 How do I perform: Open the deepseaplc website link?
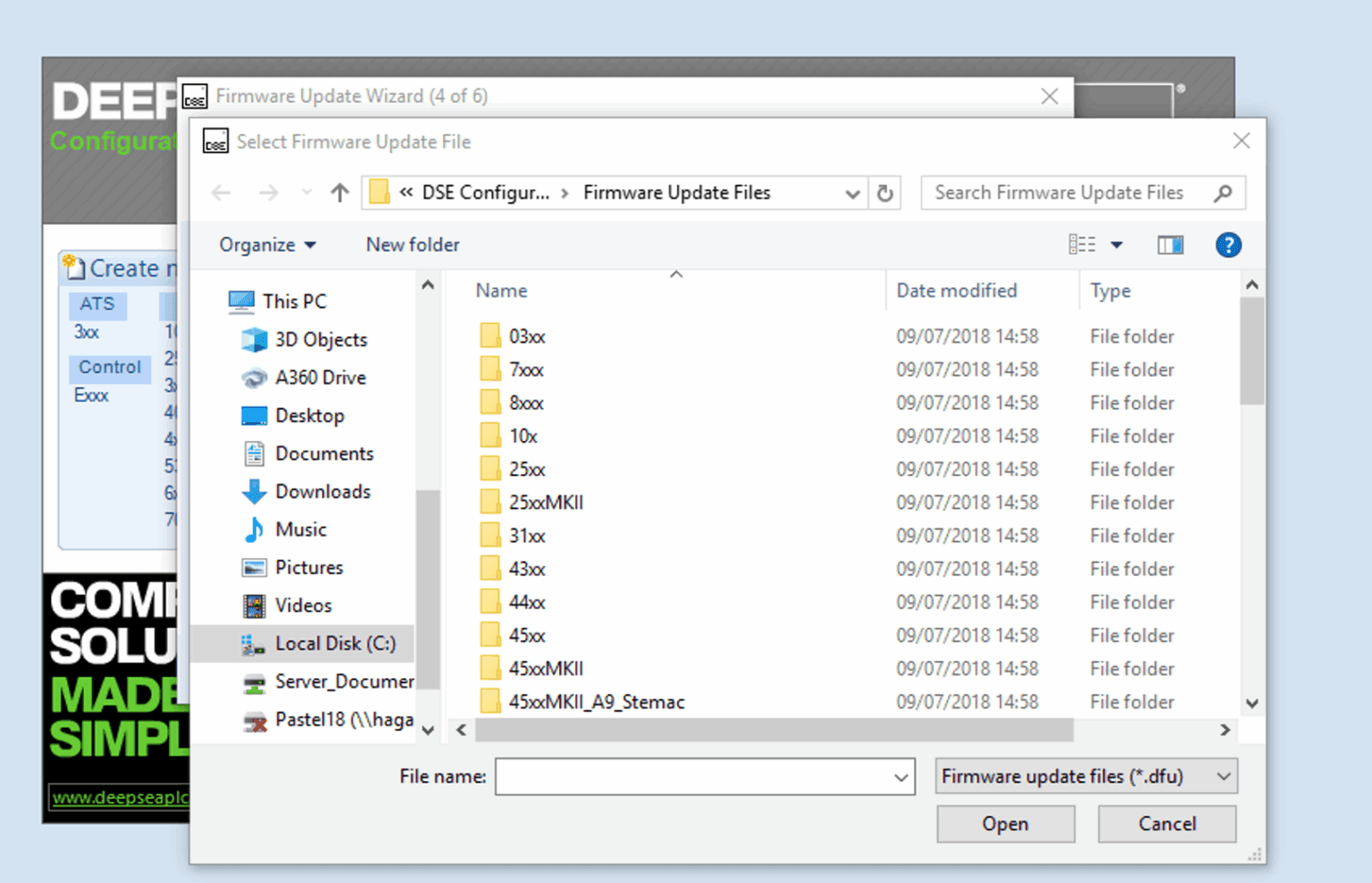[120, 797]
